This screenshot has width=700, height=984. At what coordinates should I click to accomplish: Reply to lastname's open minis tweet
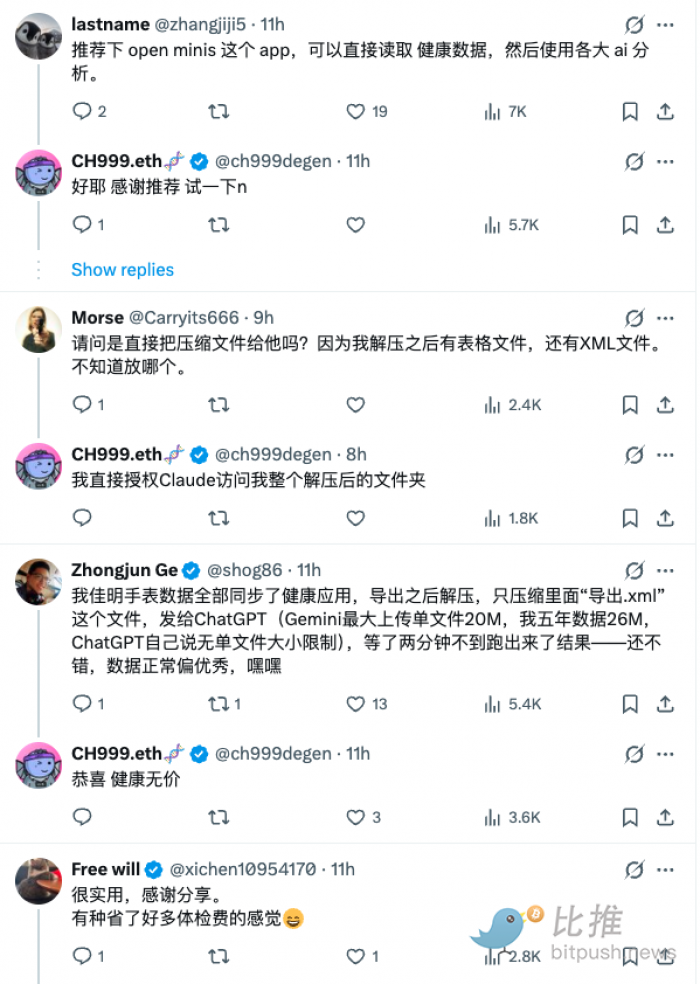pos(82,112)
